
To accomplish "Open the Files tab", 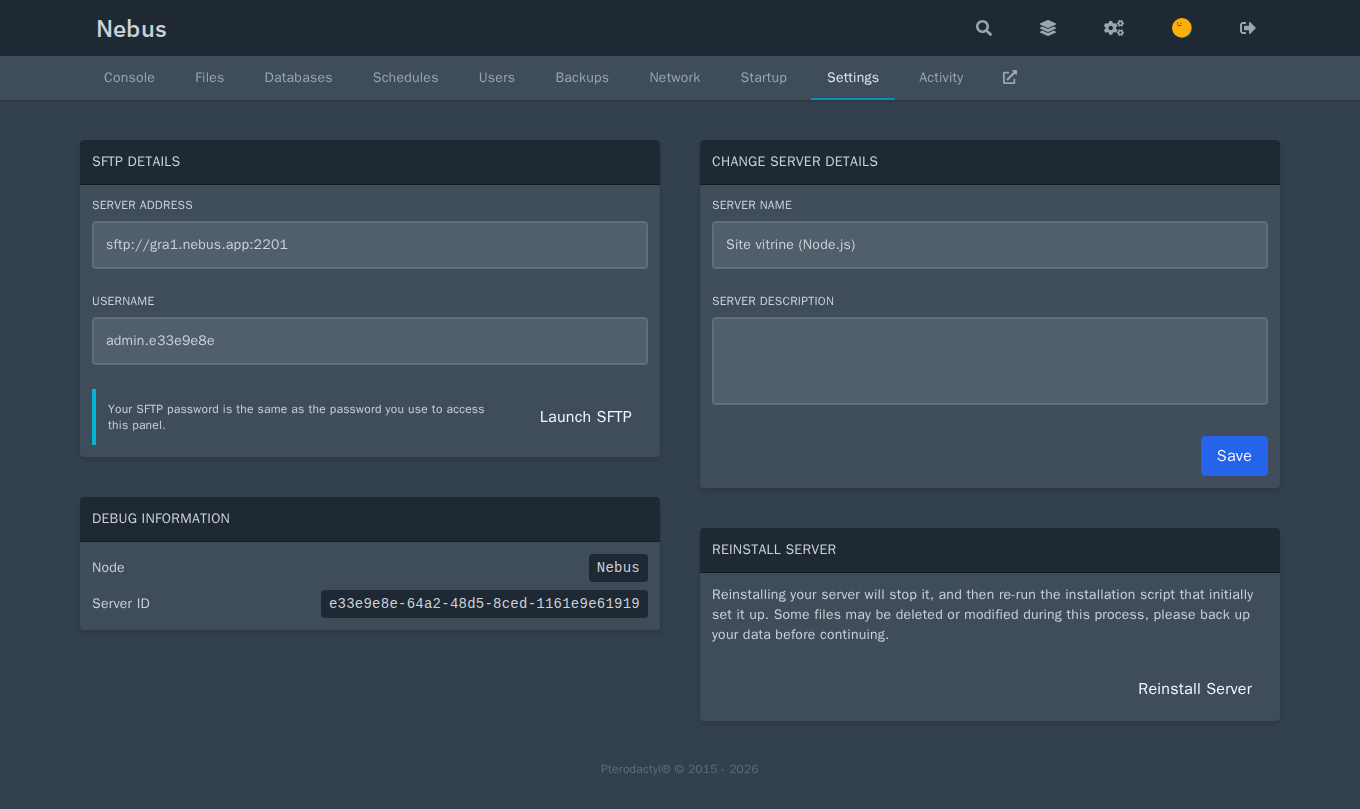I will pyautogui.click(x=209, y=77).
